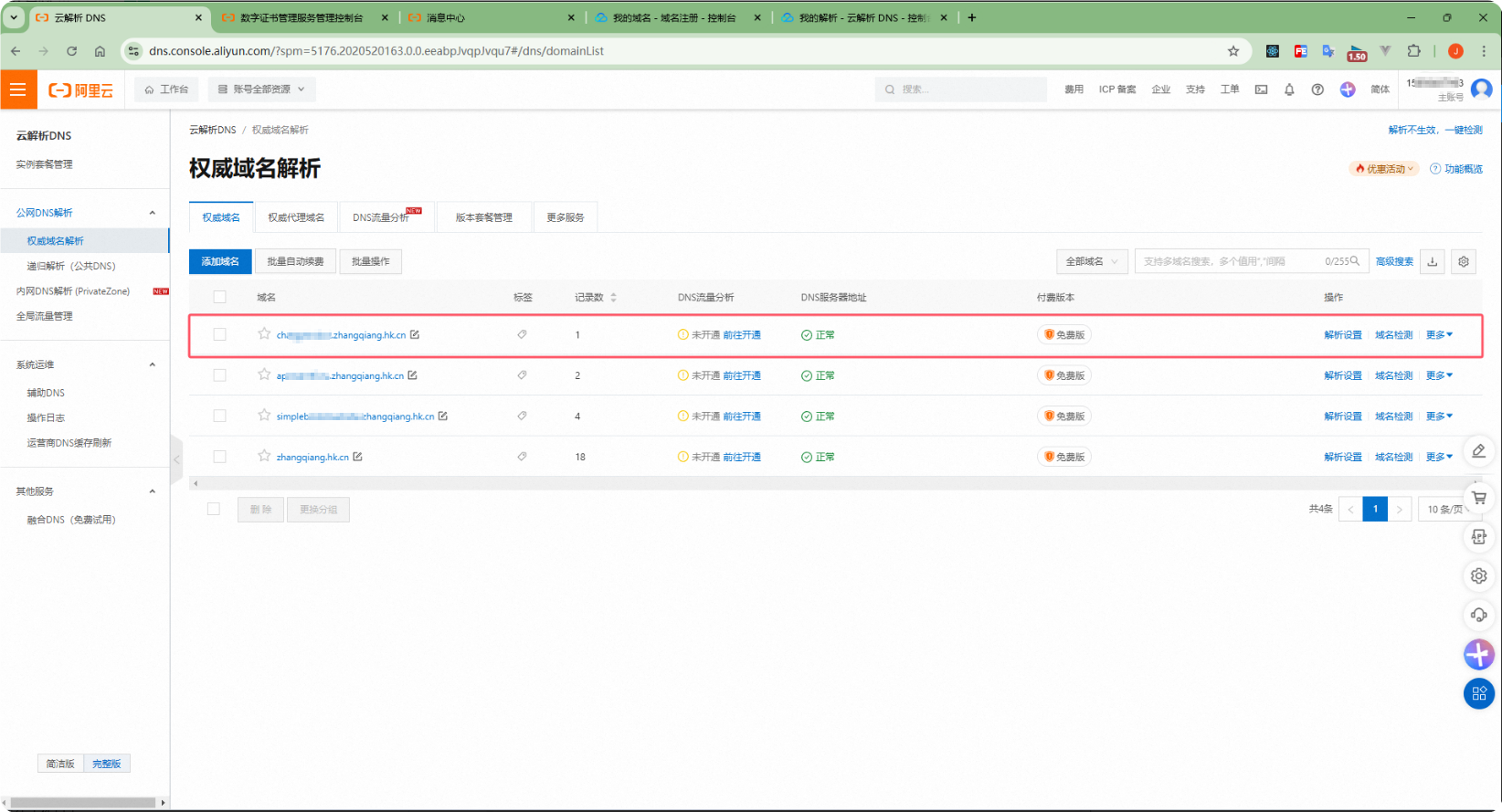Click the 批量自动续费 button
This screenshot has height=812, width=1502.
tap(295, 261)
